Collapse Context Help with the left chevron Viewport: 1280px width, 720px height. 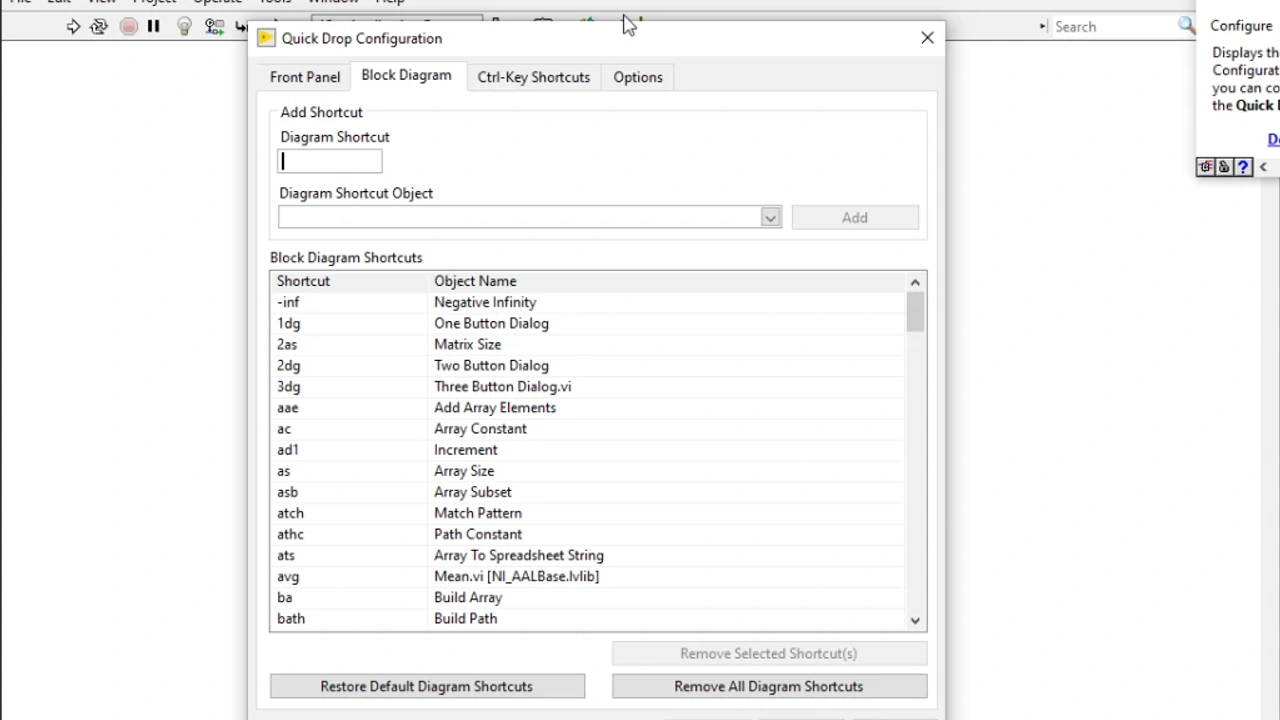pyautogui.click(x=1263, y=167)
